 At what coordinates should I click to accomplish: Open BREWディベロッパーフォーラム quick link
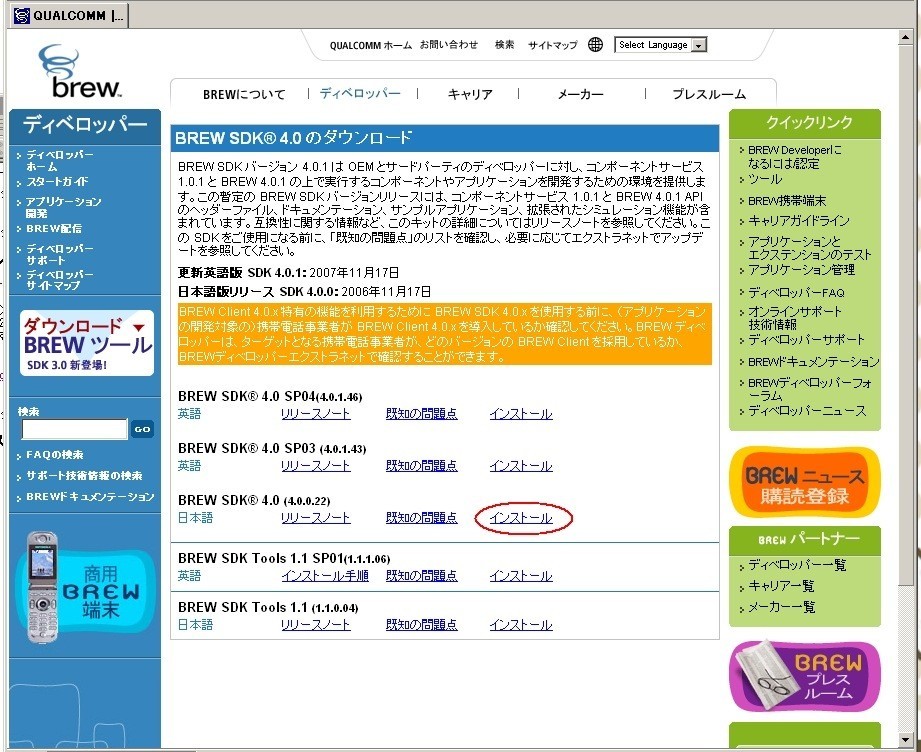coord(809,389)
